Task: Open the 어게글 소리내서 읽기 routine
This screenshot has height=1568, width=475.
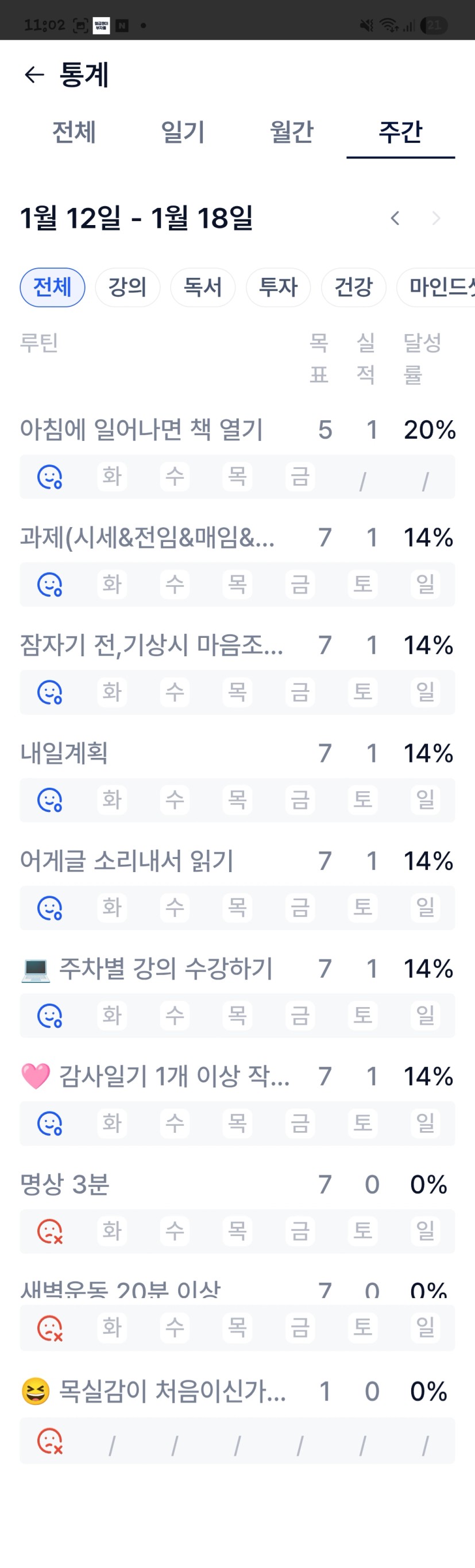Action: pos(127,861)
